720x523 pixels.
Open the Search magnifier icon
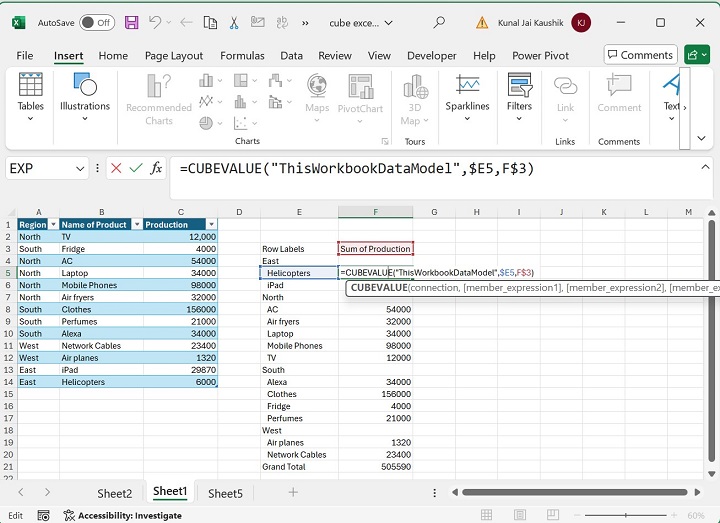coord(439,22)
